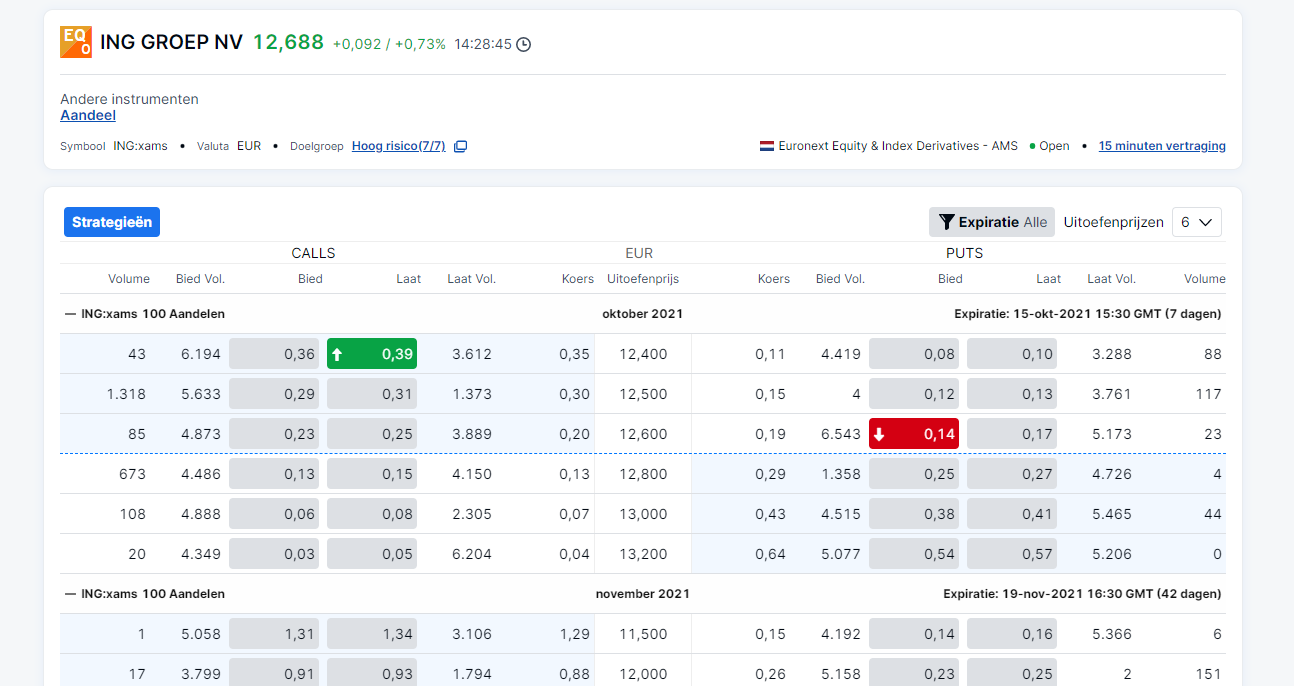This screenshot has height=686, width=1294.
Task: Click put ask 0,25 for strike 12,000
Action: pos(1012,672)
